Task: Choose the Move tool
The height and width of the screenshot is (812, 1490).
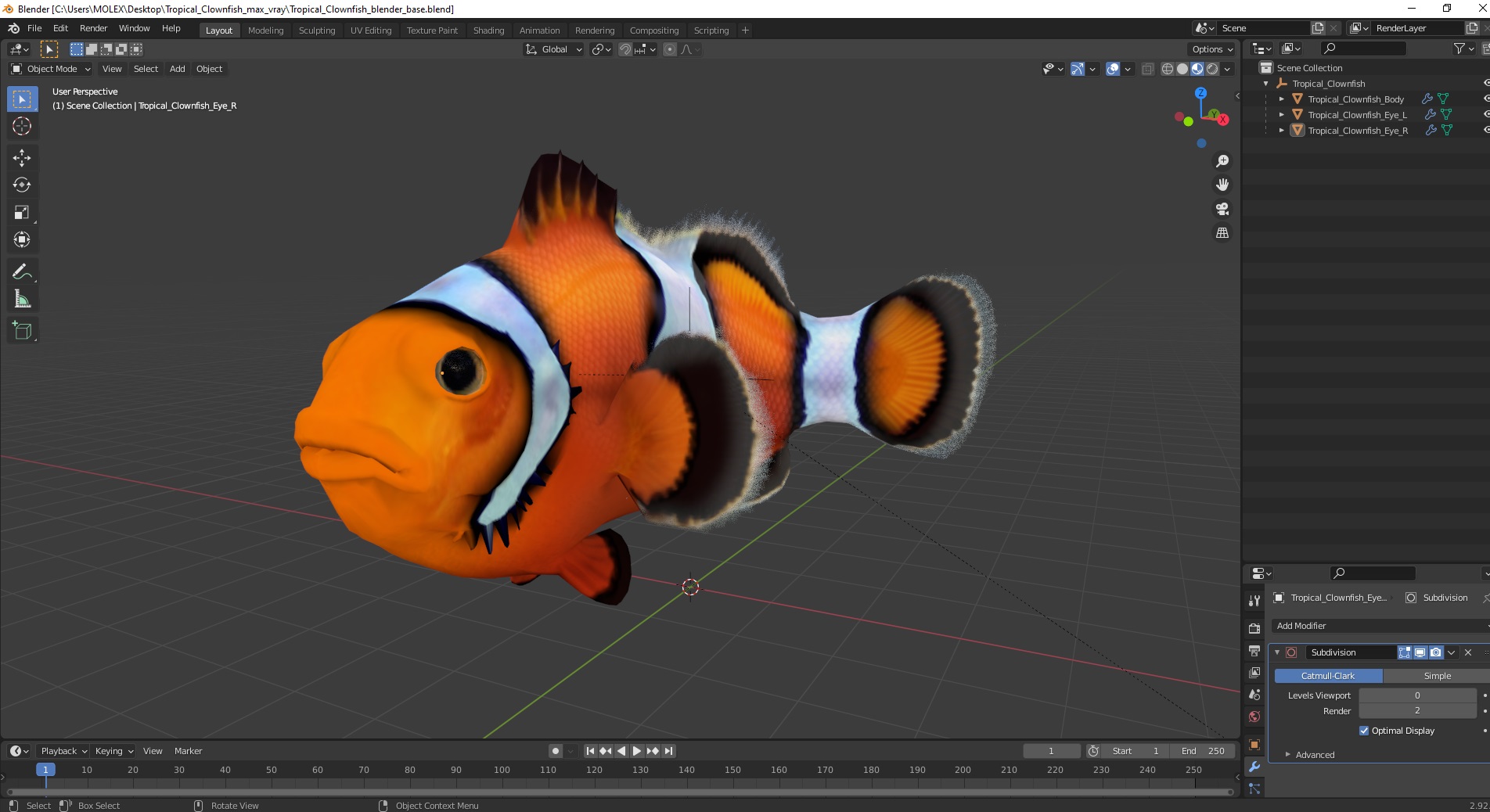Action: [22, 158]
